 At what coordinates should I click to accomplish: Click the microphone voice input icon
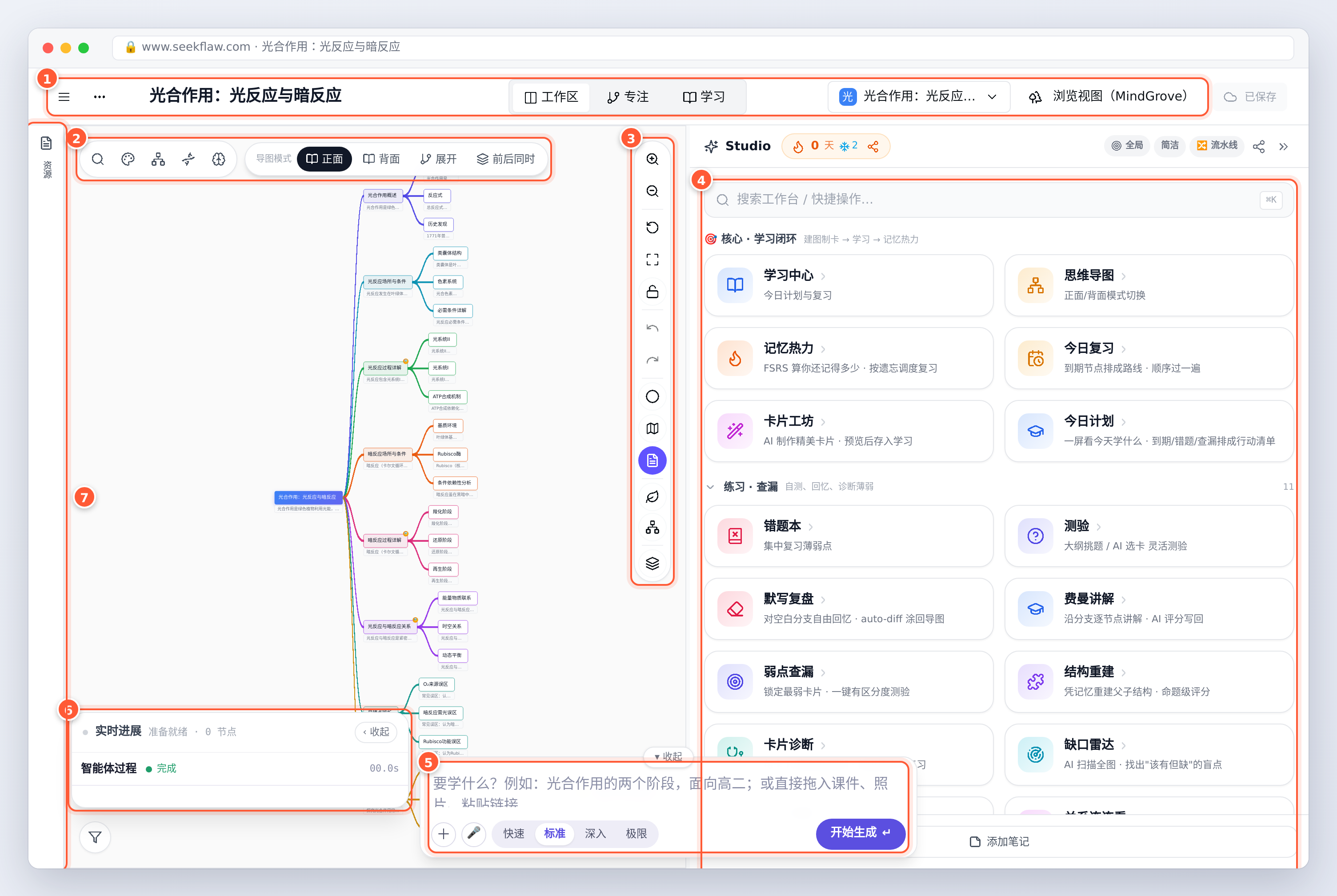pos(474,834)
